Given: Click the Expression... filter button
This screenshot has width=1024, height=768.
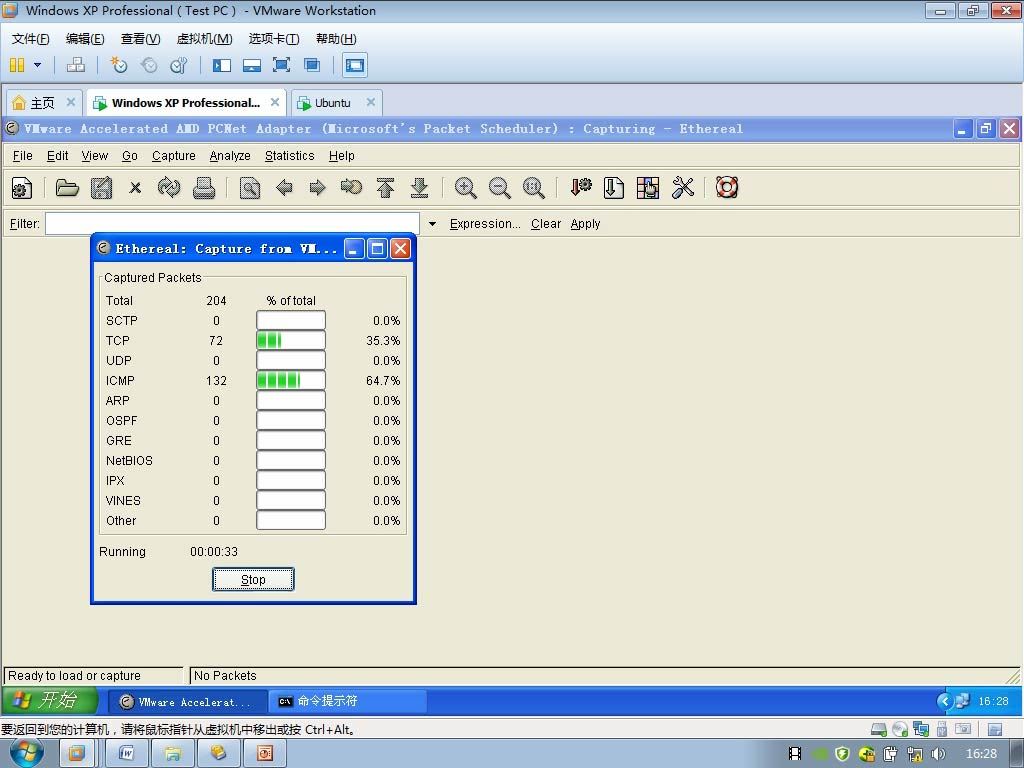Looking at the screenshot, I should click(x=485, y=224).
